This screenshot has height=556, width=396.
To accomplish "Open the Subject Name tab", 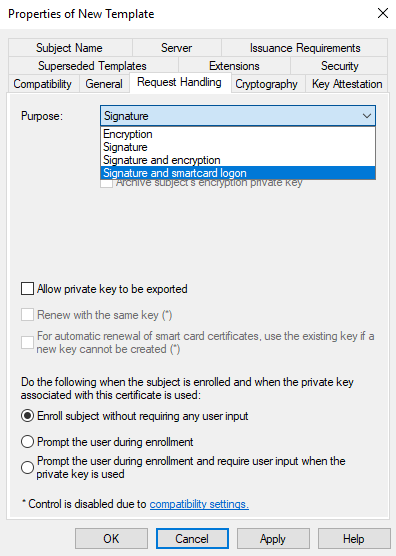I will (70, 48).
